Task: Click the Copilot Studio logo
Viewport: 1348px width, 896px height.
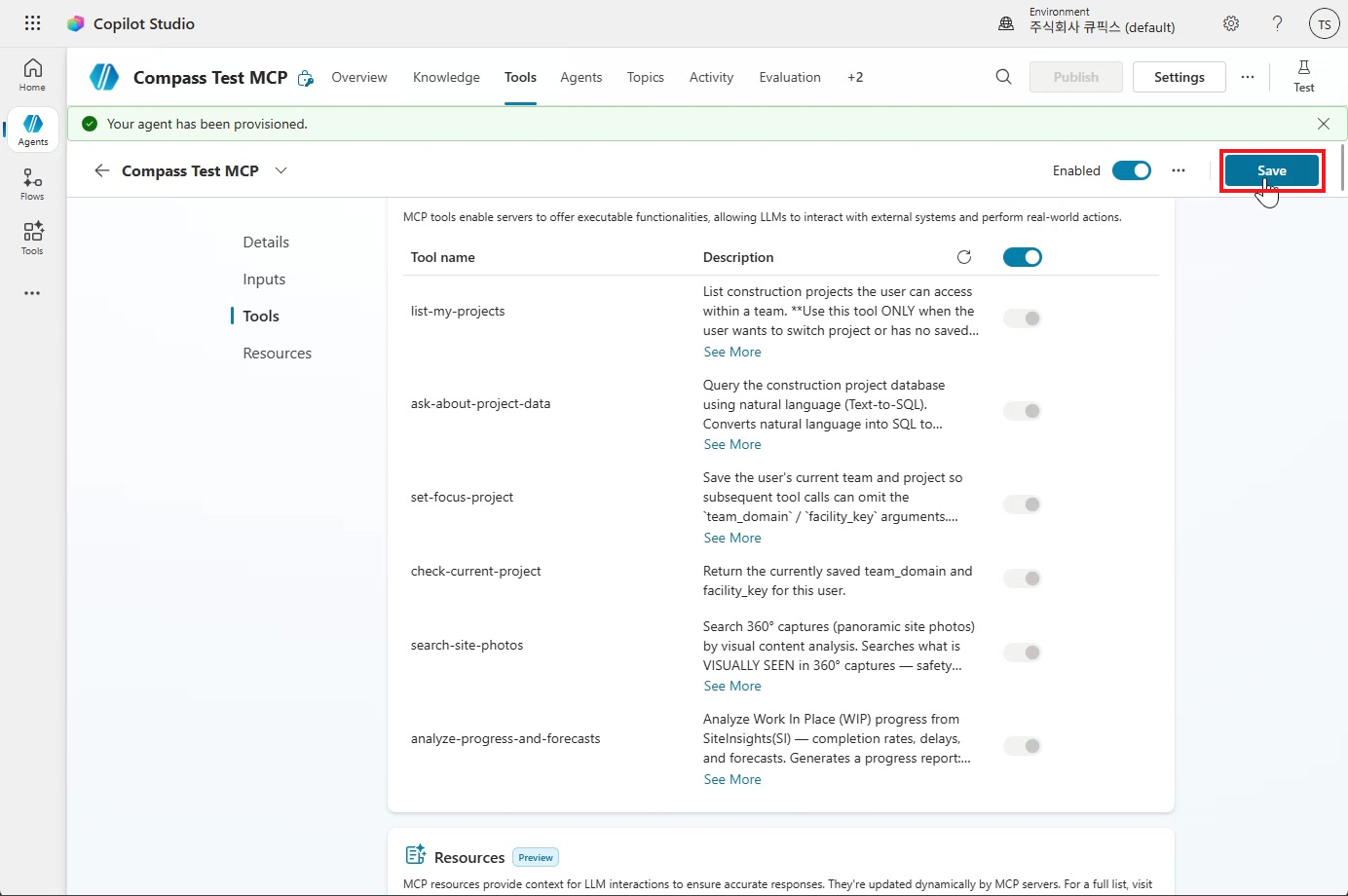Action: tap(75, 23)
